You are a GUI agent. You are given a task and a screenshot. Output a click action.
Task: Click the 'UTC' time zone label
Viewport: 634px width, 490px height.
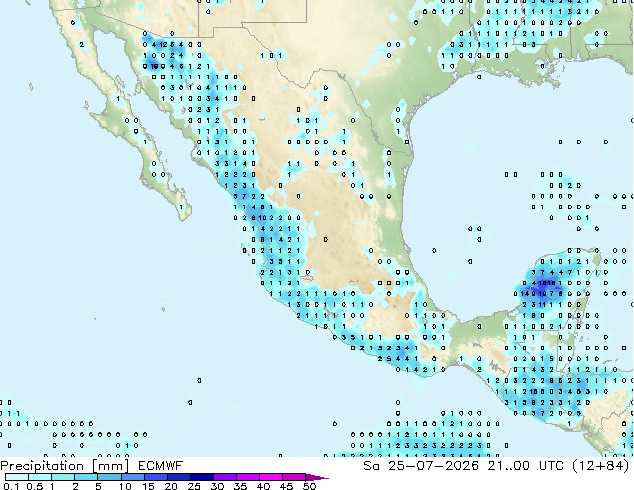(x=551, y=466)
